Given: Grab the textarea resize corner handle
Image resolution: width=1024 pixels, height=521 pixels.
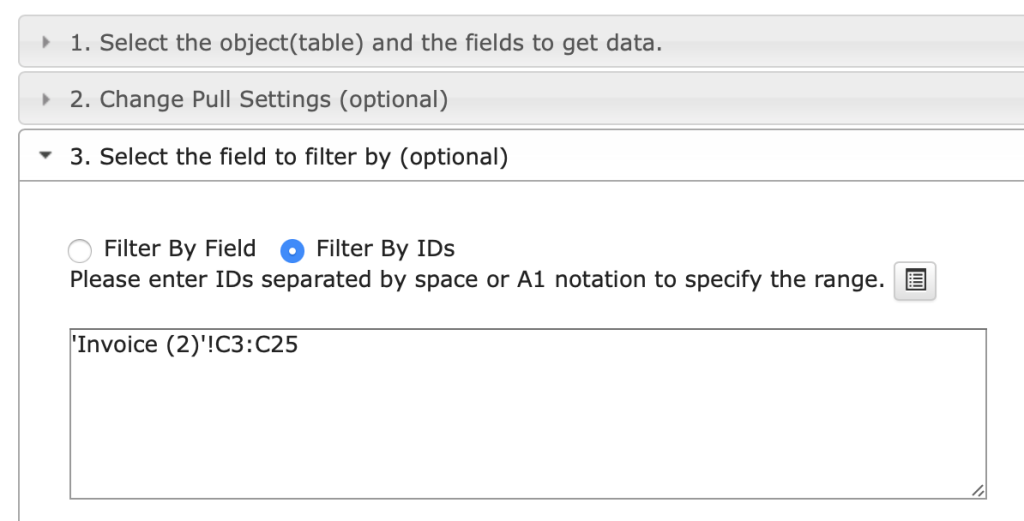Looking at the screenshot, I should (x=978, y=491).
